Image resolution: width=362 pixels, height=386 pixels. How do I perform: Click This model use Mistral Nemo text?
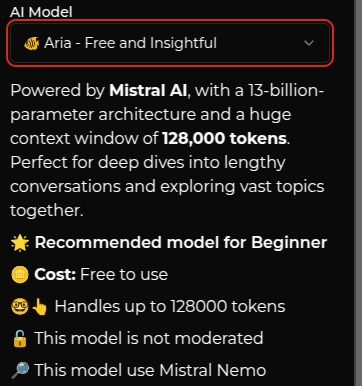(x=150, y=370)
